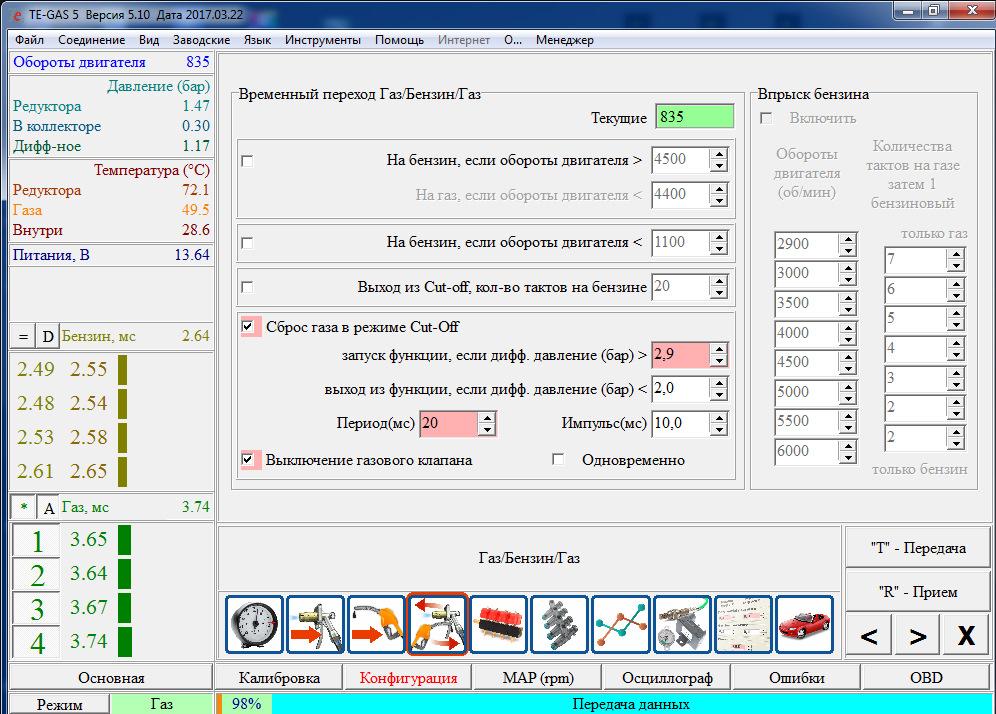Screen dimensions: 996x714
Task: Open the grey petrol injectors icon
Action: [x=559, y=625]
